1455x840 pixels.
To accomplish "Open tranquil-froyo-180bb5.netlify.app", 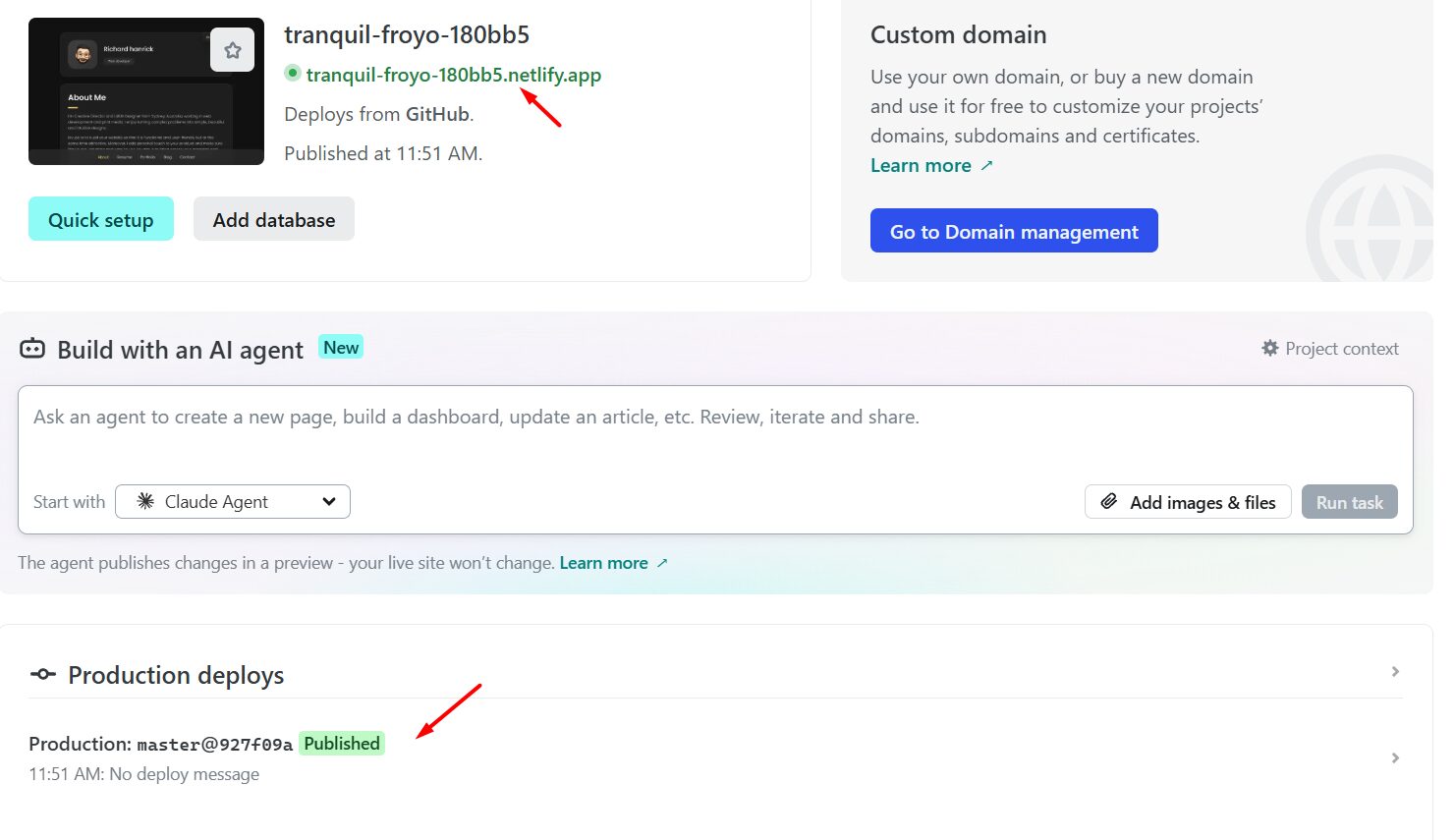I will (x=453, y=74).
